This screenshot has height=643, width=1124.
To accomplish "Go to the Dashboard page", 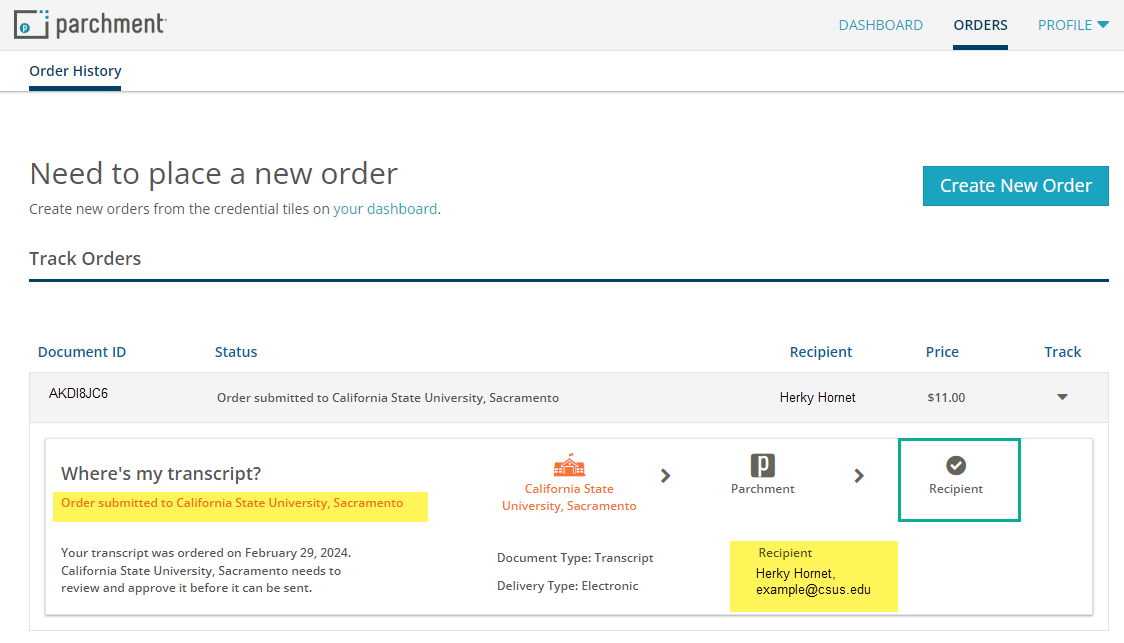I will pyautogui.click(x=880, y=25).
